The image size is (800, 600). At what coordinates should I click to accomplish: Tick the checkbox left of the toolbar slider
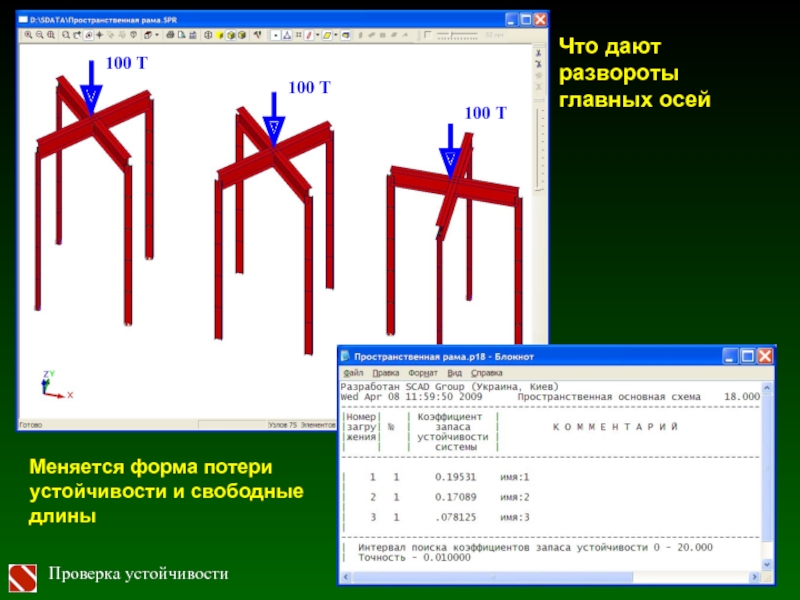428,35
